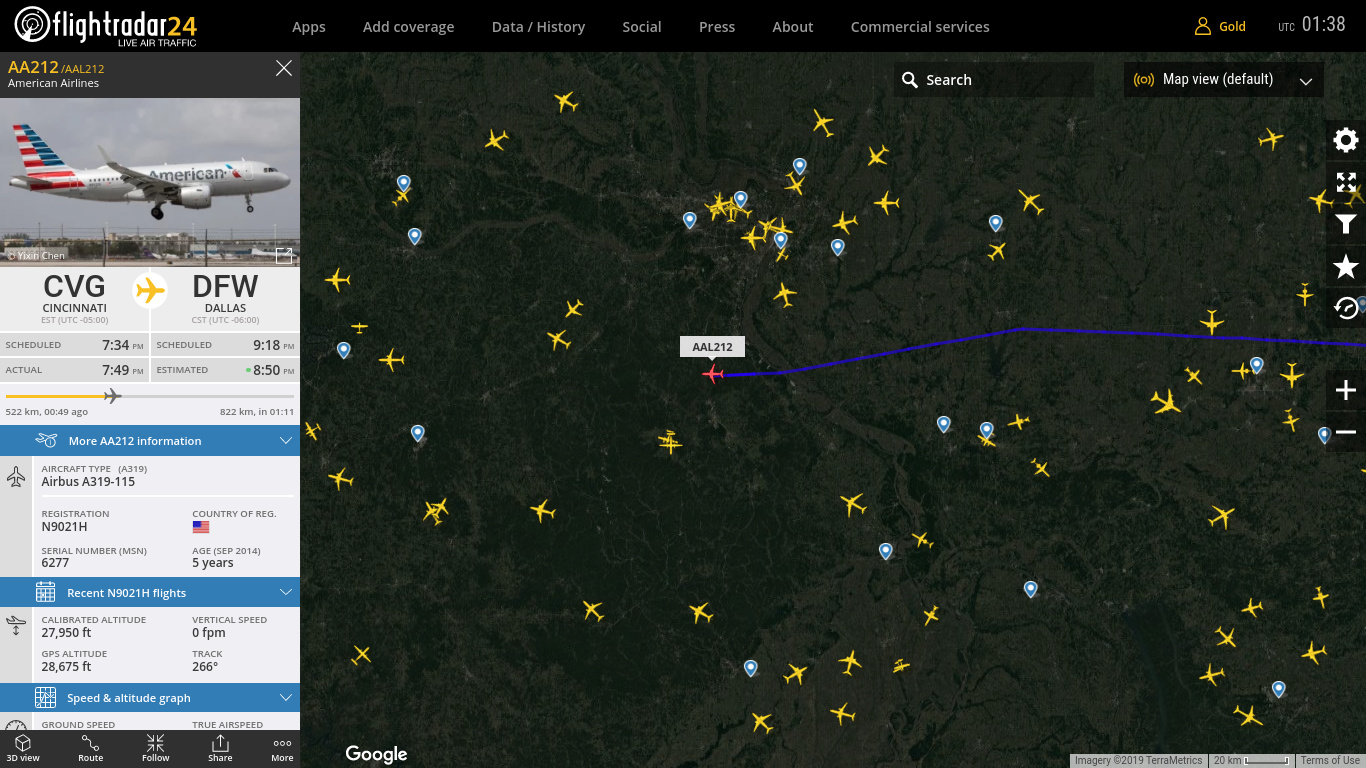Toggle fullscreen map icon

1346,182
